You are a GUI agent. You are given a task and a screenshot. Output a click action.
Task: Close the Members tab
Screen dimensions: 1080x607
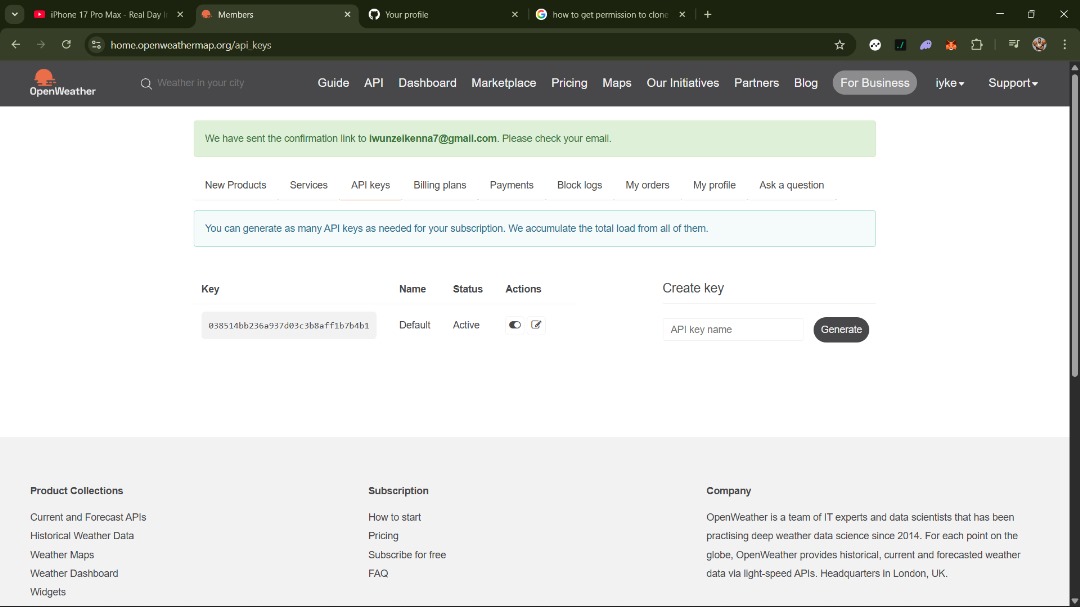pyautogui.click(x=347, y=14)
